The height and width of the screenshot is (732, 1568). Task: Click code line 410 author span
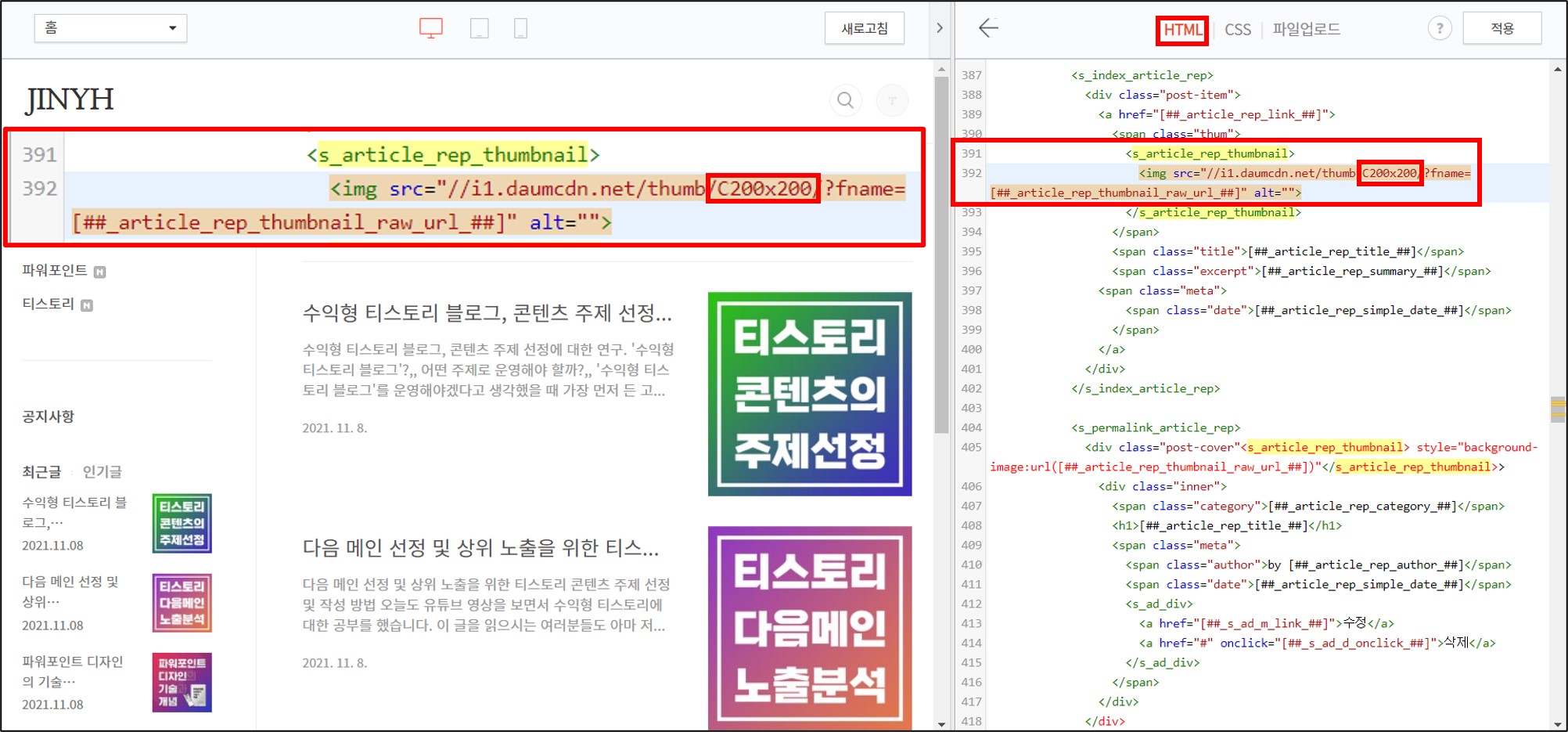coord(1318,564)
